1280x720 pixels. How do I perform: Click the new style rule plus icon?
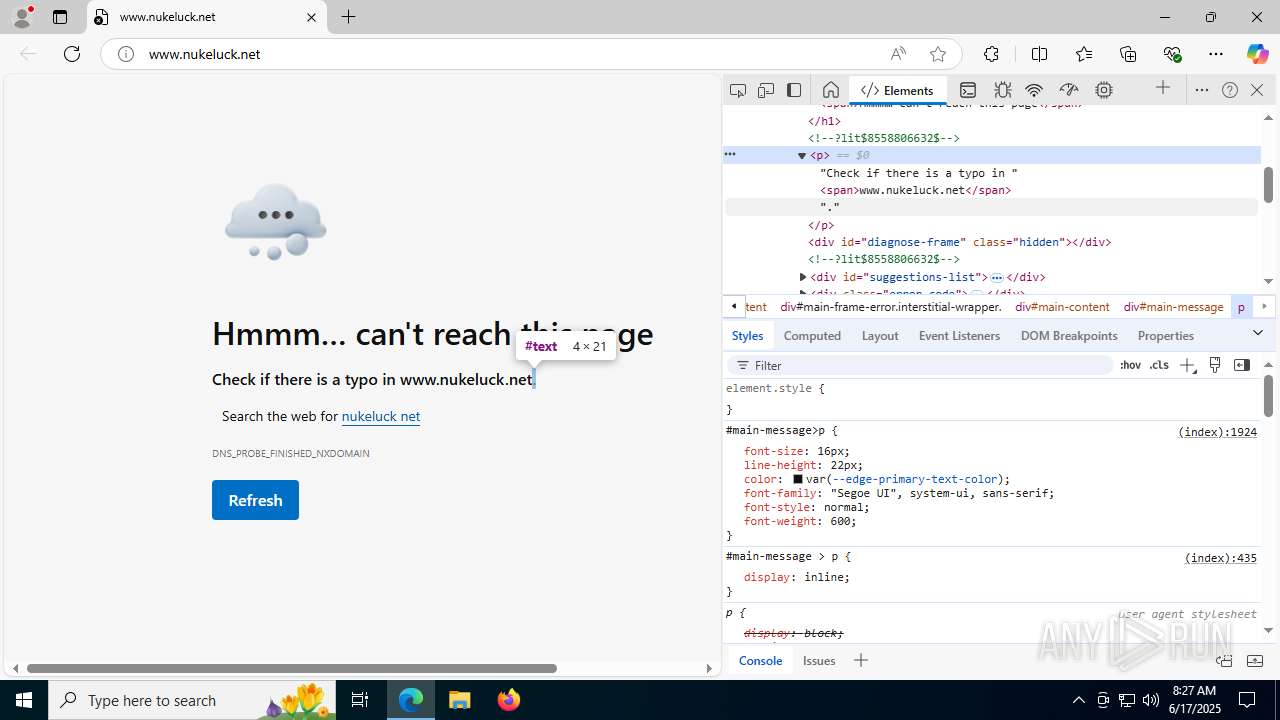tap(1187, 365)
